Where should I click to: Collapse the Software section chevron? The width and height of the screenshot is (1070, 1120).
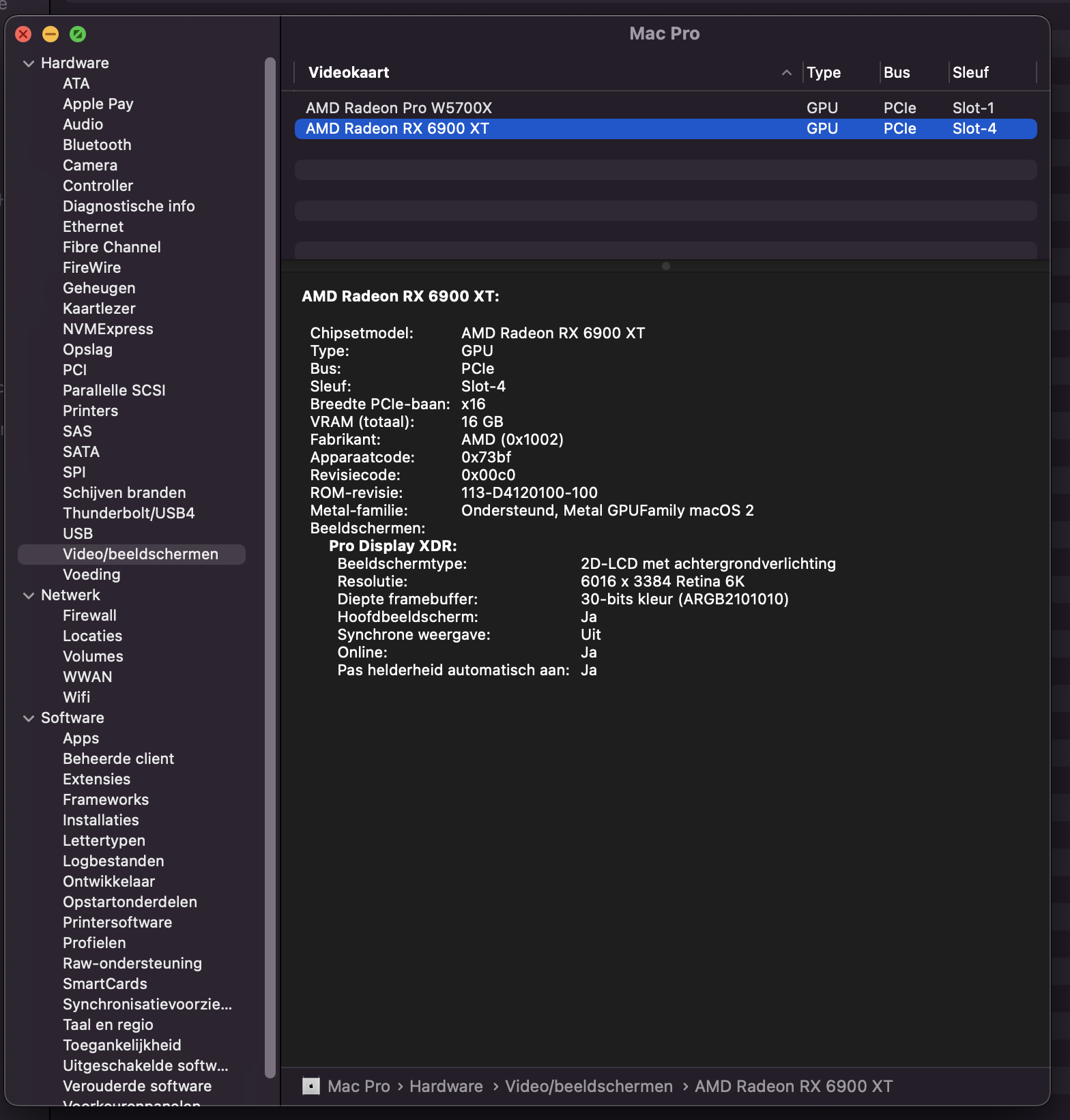point(29,718)
